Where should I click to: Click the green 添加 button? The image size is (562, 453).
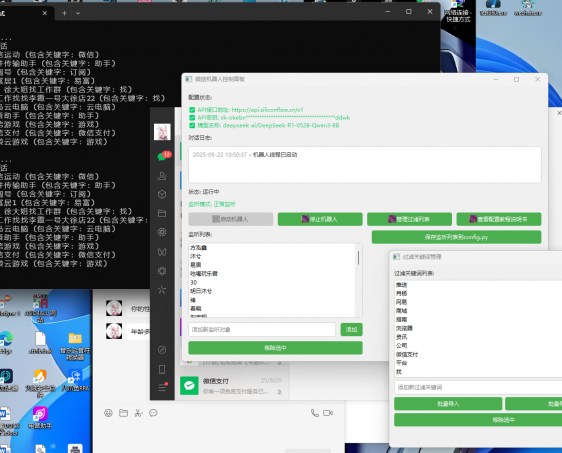(351, 329)
